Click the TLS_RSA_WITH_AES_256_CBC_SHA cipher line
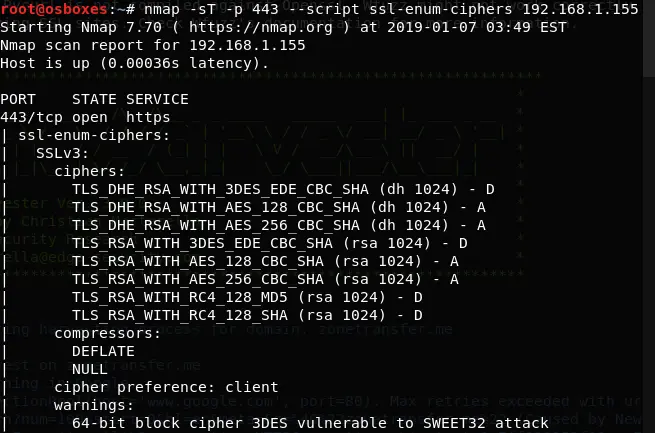This screenshot has height=433, width=655. pyautogui.click(x=265, y=279)
